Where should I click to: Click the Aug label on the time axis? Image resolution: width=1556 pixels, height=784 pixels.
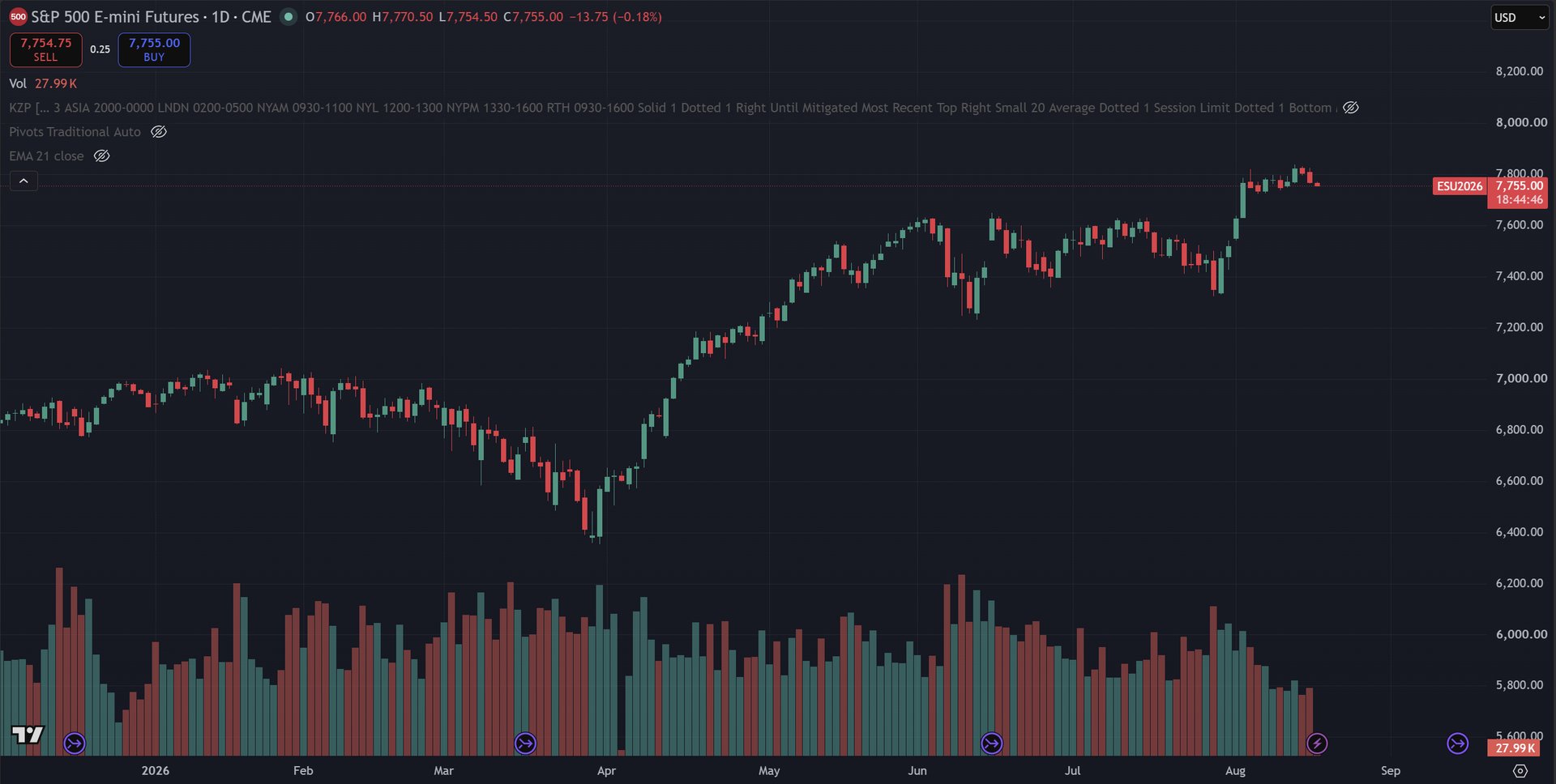click(1235, 771)
